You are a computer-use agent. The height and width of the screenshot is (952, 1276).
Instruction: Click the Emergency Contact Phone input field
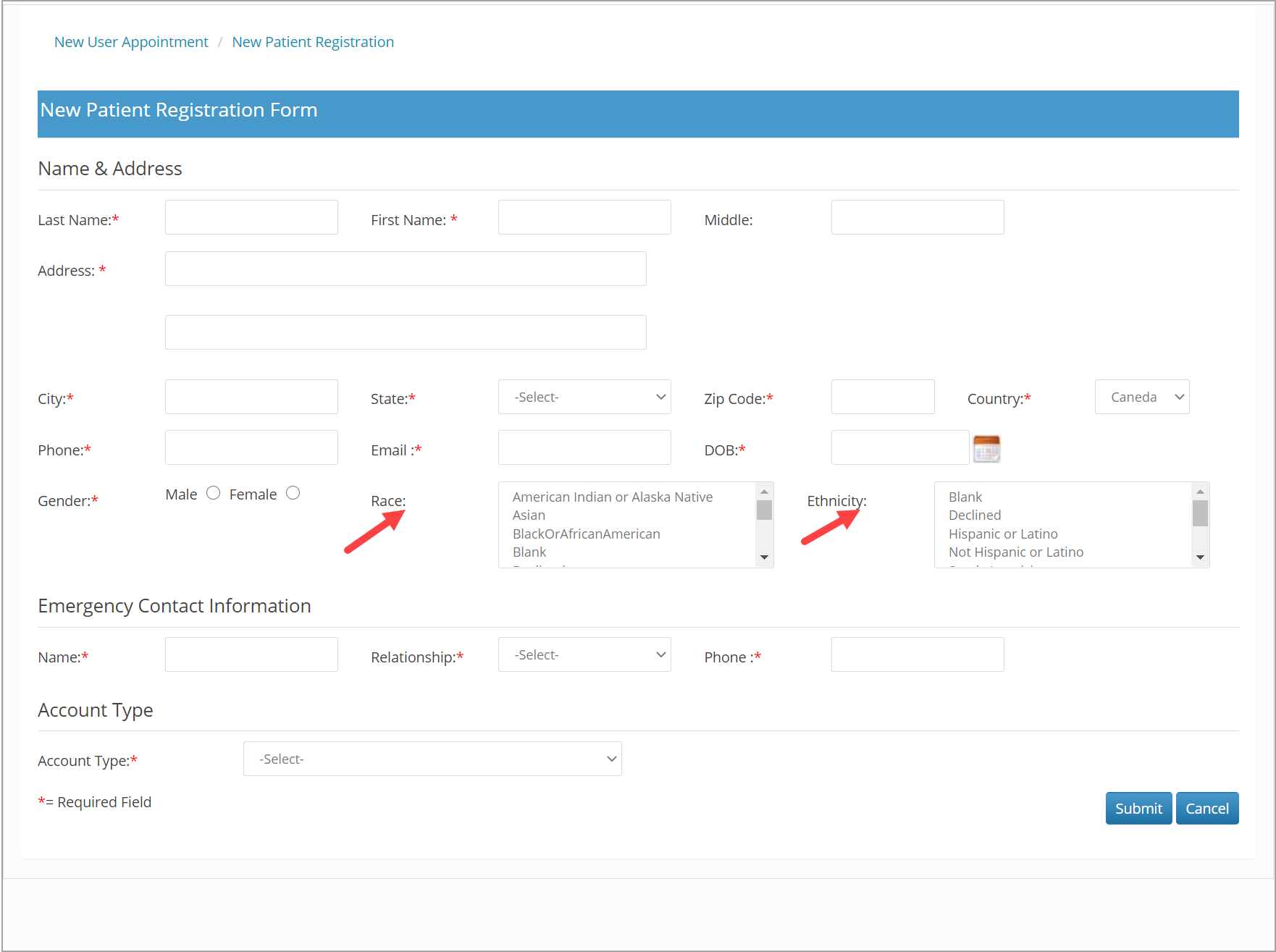[x=918, y=654]
